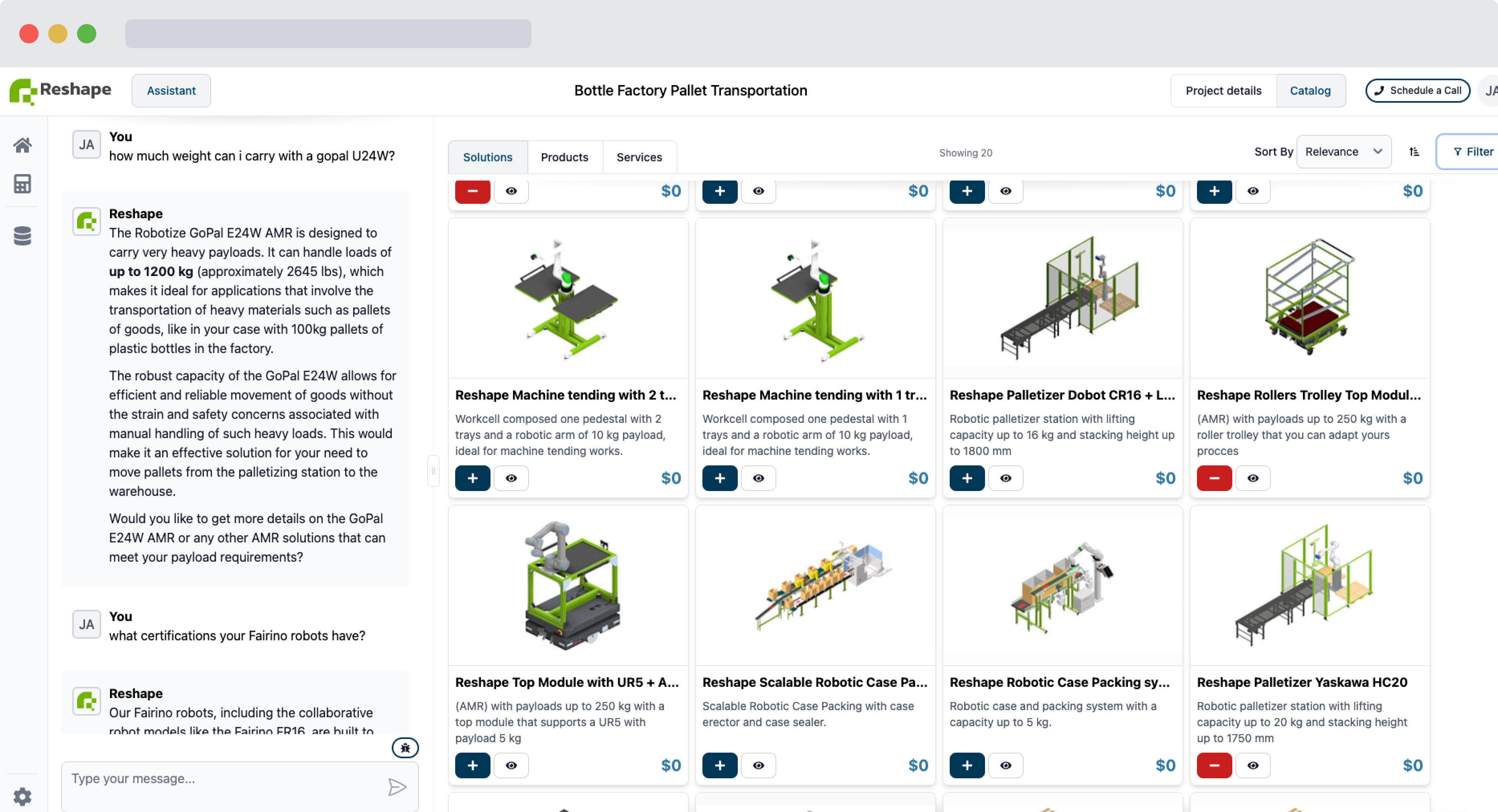The image size is (1498, 812).
Task: Click the bug report icon above chat input
Action: coord(405,747)
